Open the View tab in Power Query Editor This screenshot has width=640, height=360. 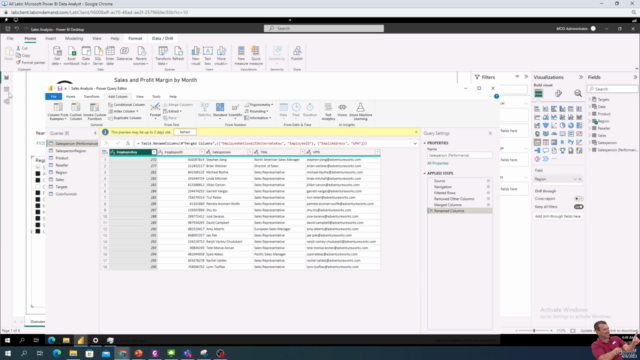(x=140, y=97)
